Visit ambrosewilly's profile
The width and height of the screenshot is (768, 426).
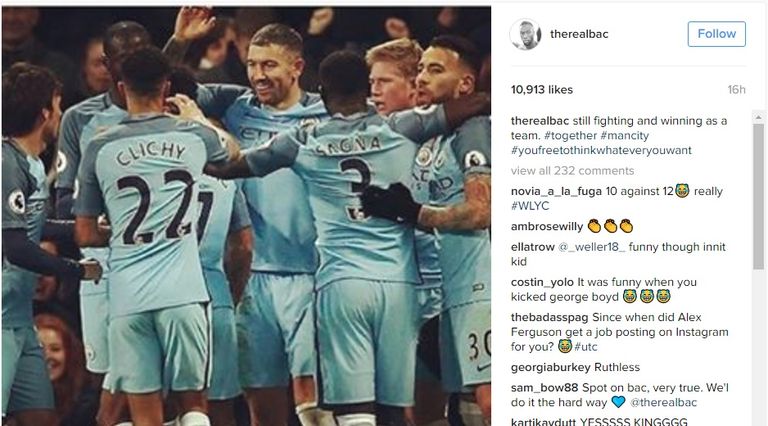[547, 227]
